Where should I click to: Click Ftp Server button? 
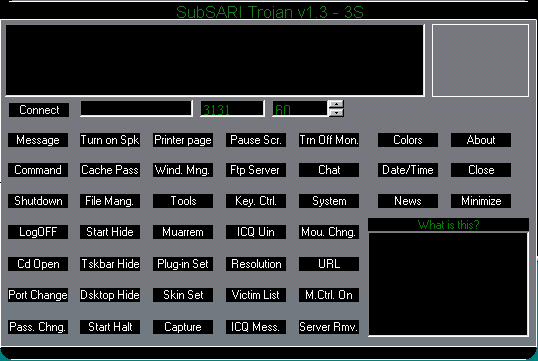click(256, 170)
